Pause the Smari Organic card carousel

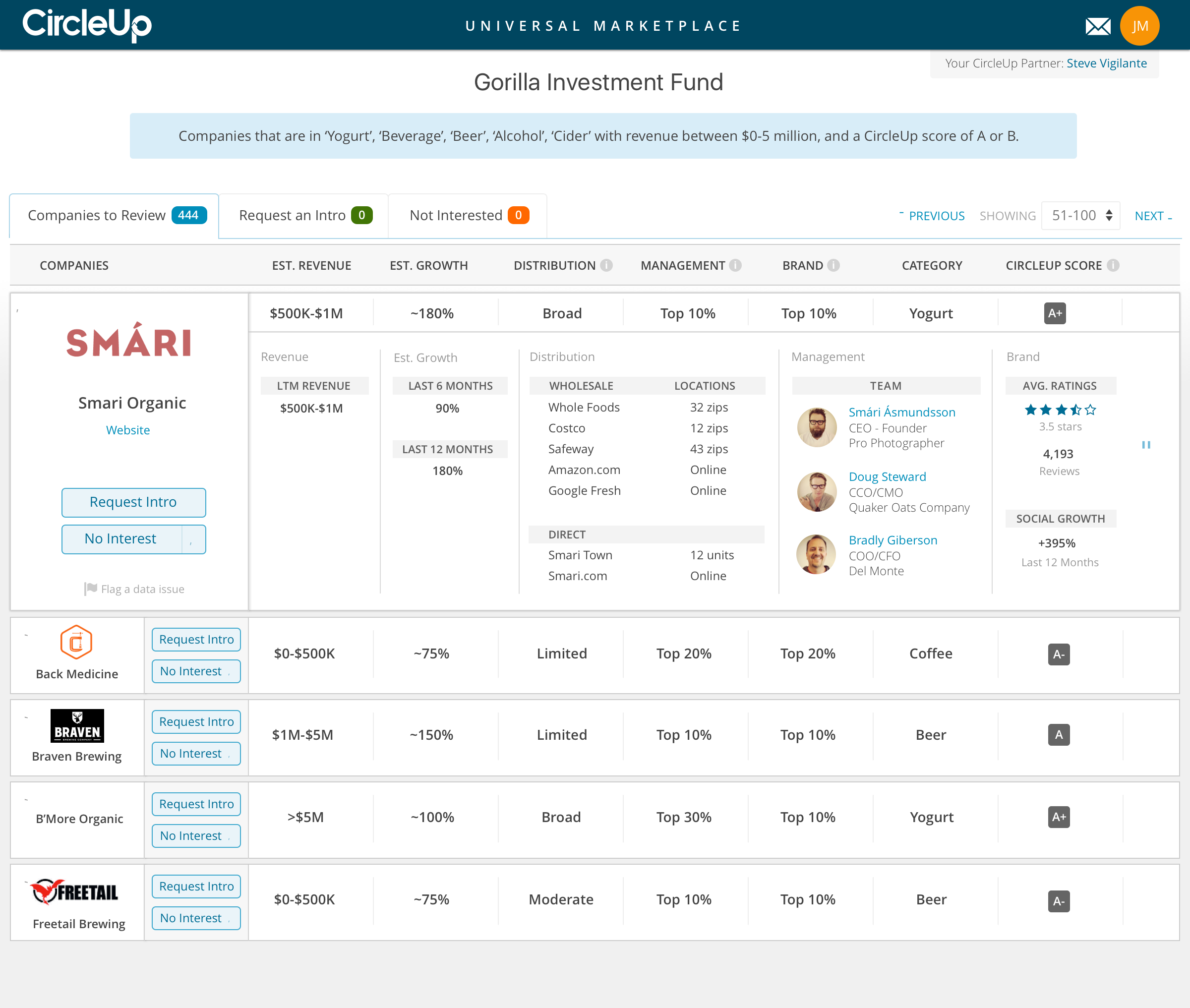pos(1147,445)
